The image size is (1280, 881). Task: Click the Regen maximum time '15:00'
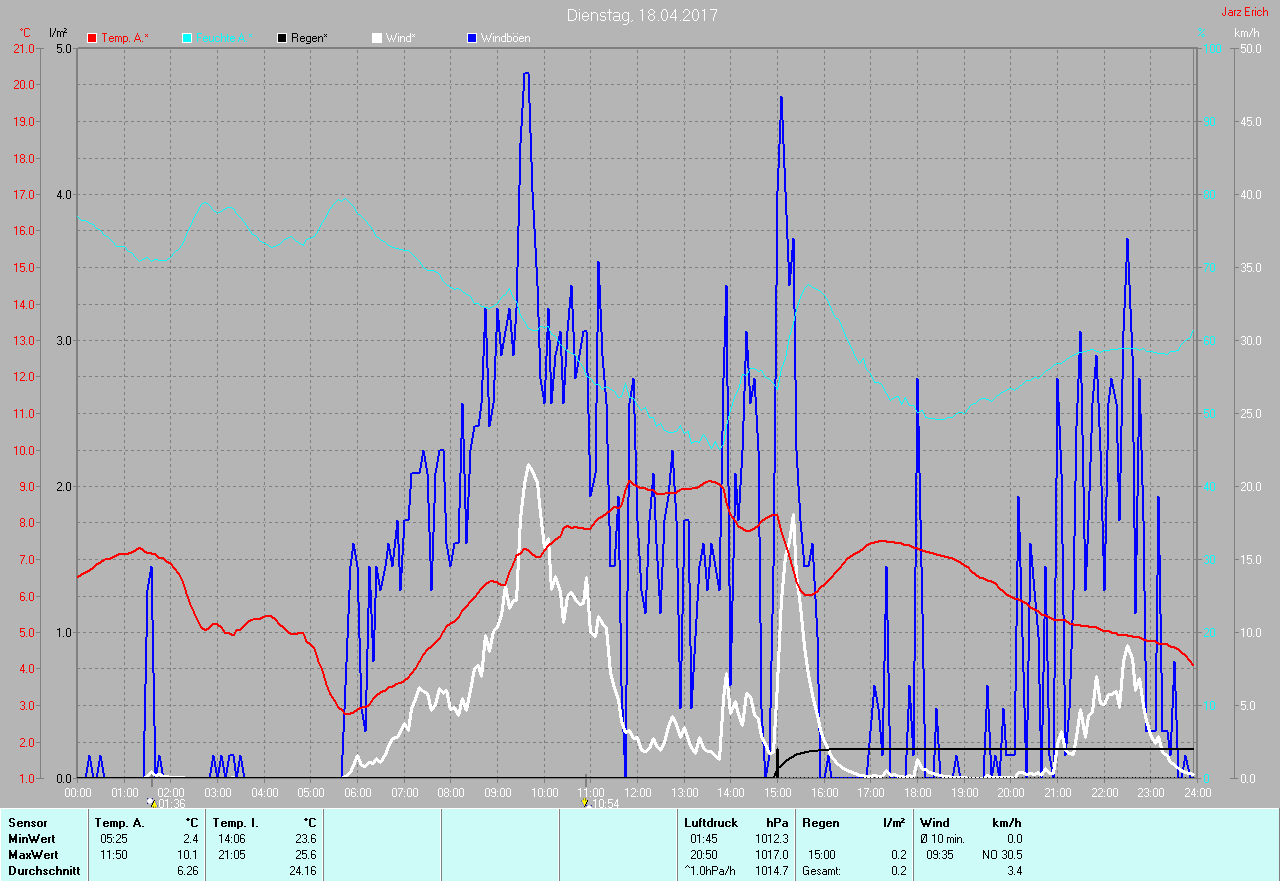coord(821,855)
